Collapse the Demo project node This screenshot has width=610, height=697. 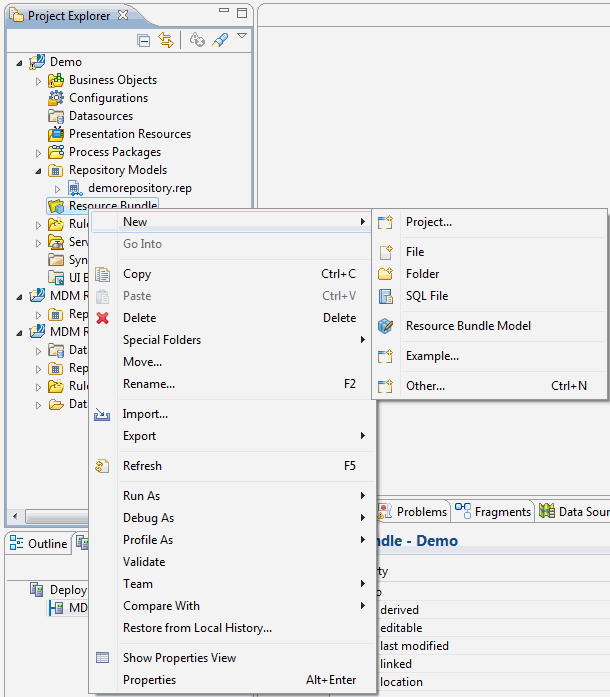(19, 63)
